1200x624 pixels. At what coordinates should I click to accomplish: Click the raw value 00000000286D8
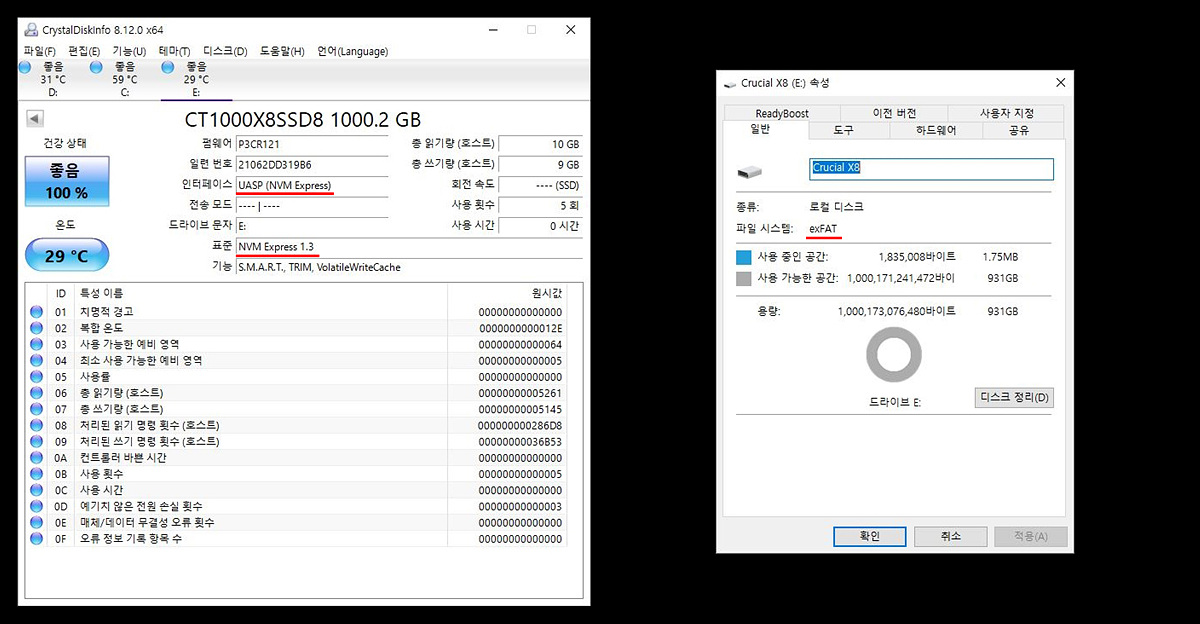520,425
